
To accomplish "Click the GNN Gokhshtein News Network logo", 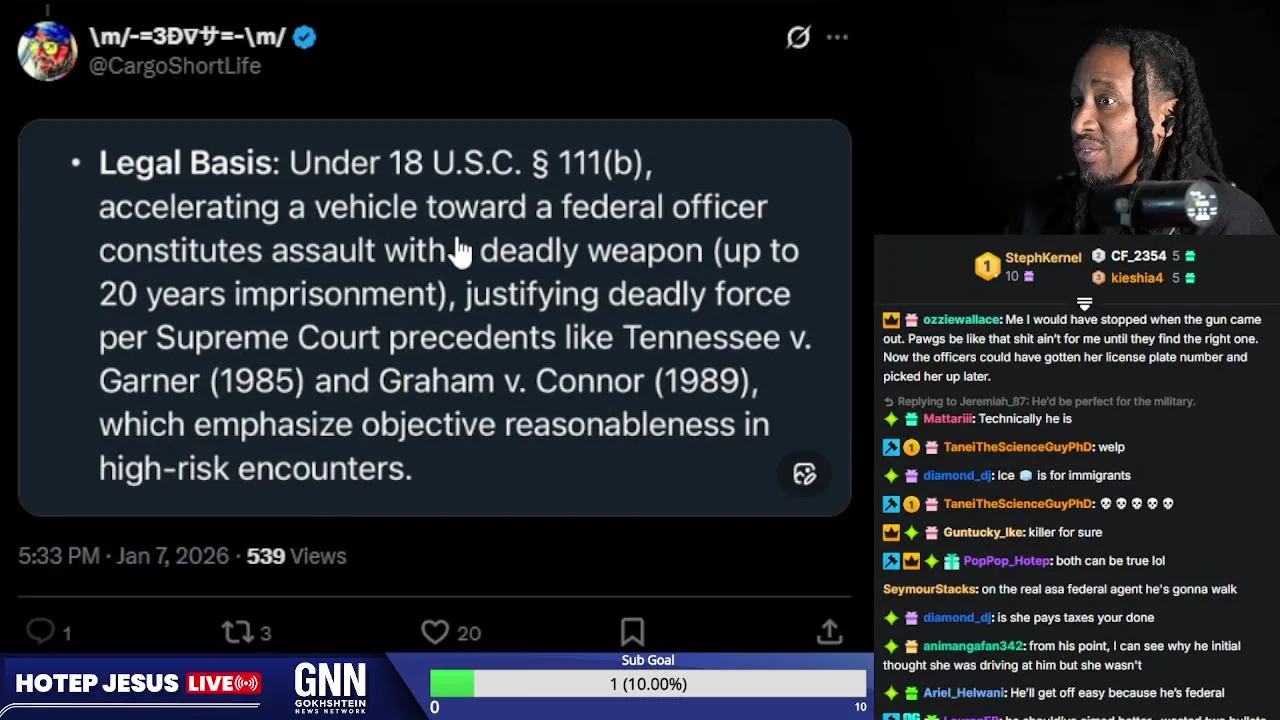I will click(x=330, y=688).
